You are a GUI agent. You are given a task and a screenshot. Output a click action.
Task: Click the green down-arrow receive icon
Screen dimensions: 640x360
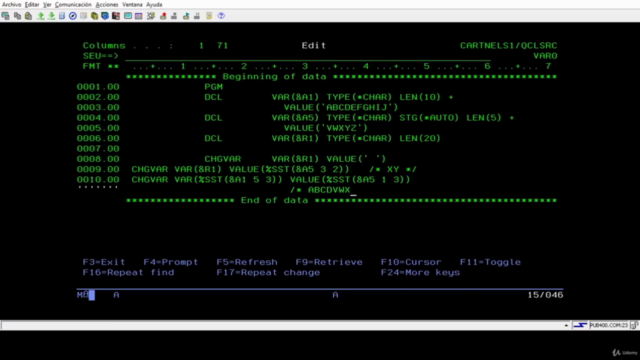click(x=51, y=16)
